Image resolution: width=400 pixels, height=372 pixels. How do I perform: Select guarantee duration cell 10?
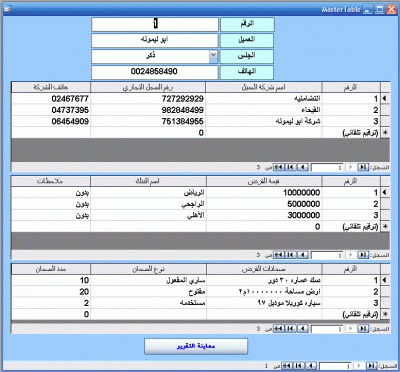51,280
